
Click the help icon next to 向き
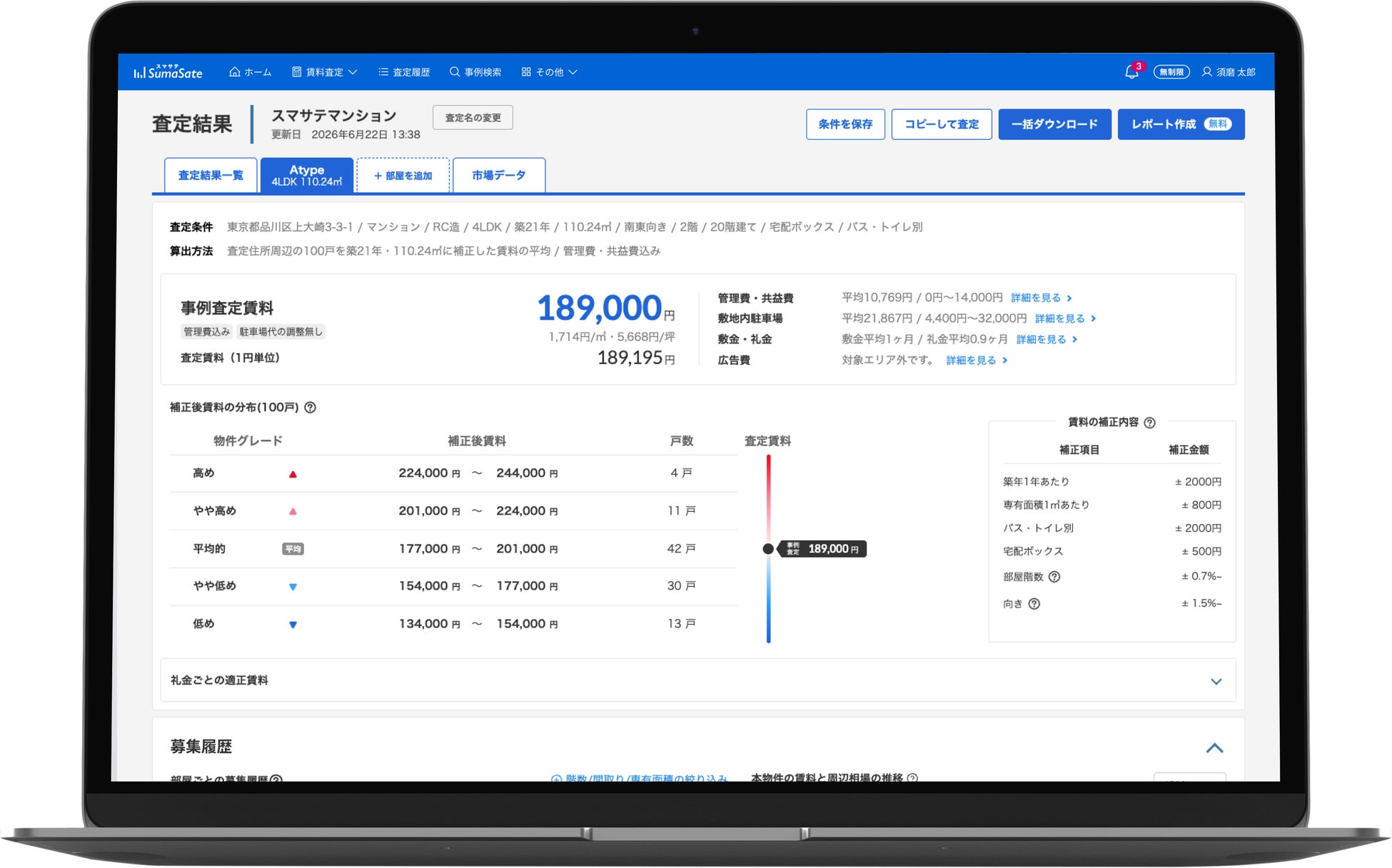coord(1034,604)
